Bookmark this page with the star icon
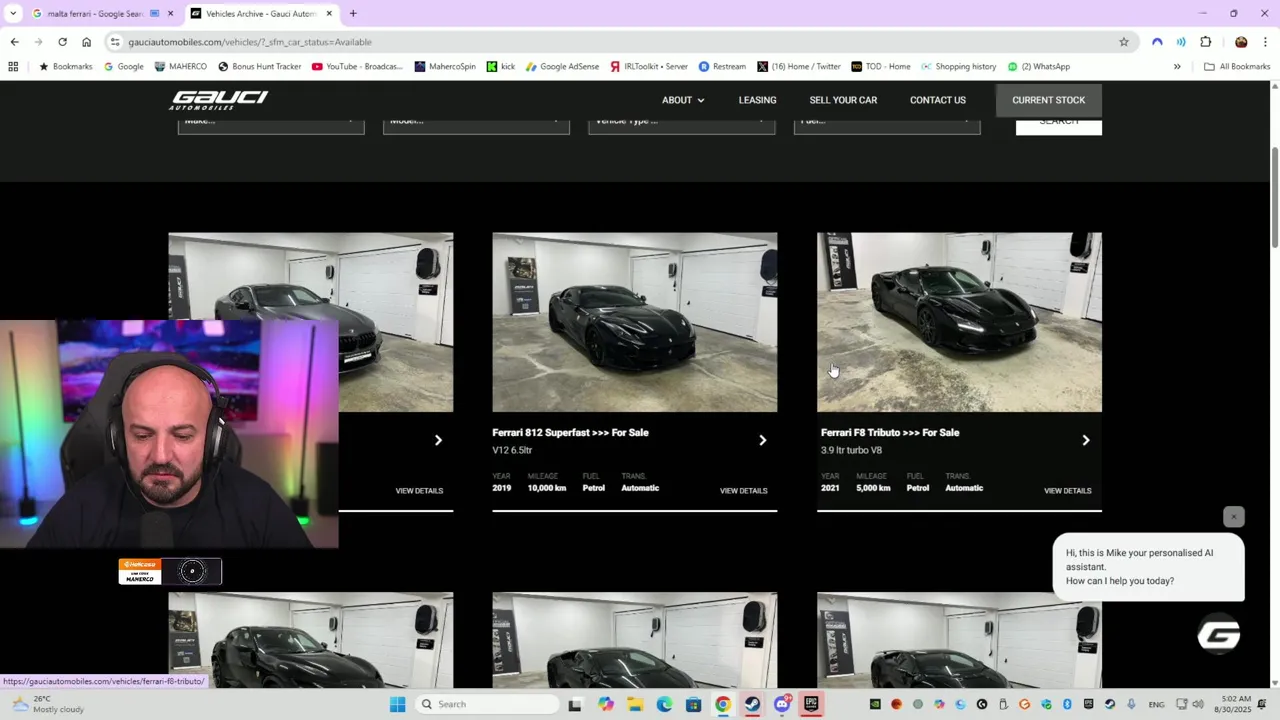 [1124, 42]
